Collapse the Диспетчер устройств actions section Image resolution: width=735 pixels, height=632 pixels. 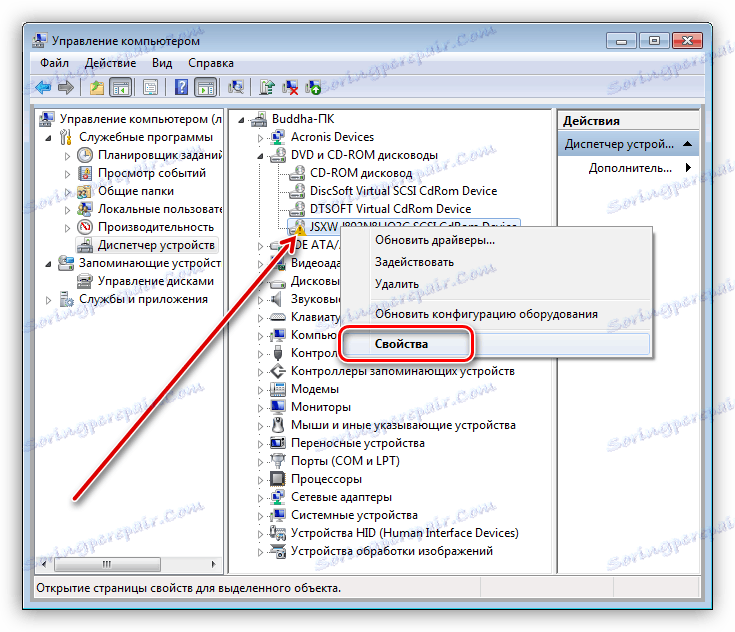[x=687, y=143]
